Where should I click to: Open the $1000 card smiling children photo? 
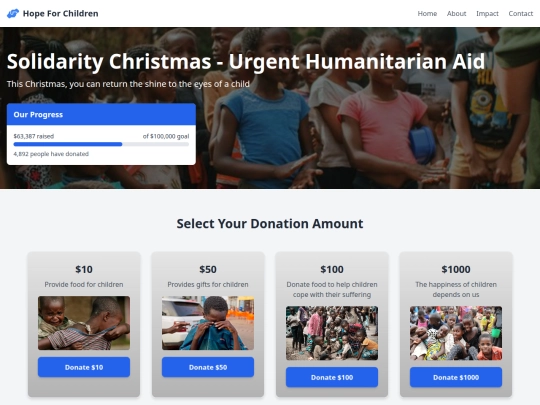tap(456, 333)
